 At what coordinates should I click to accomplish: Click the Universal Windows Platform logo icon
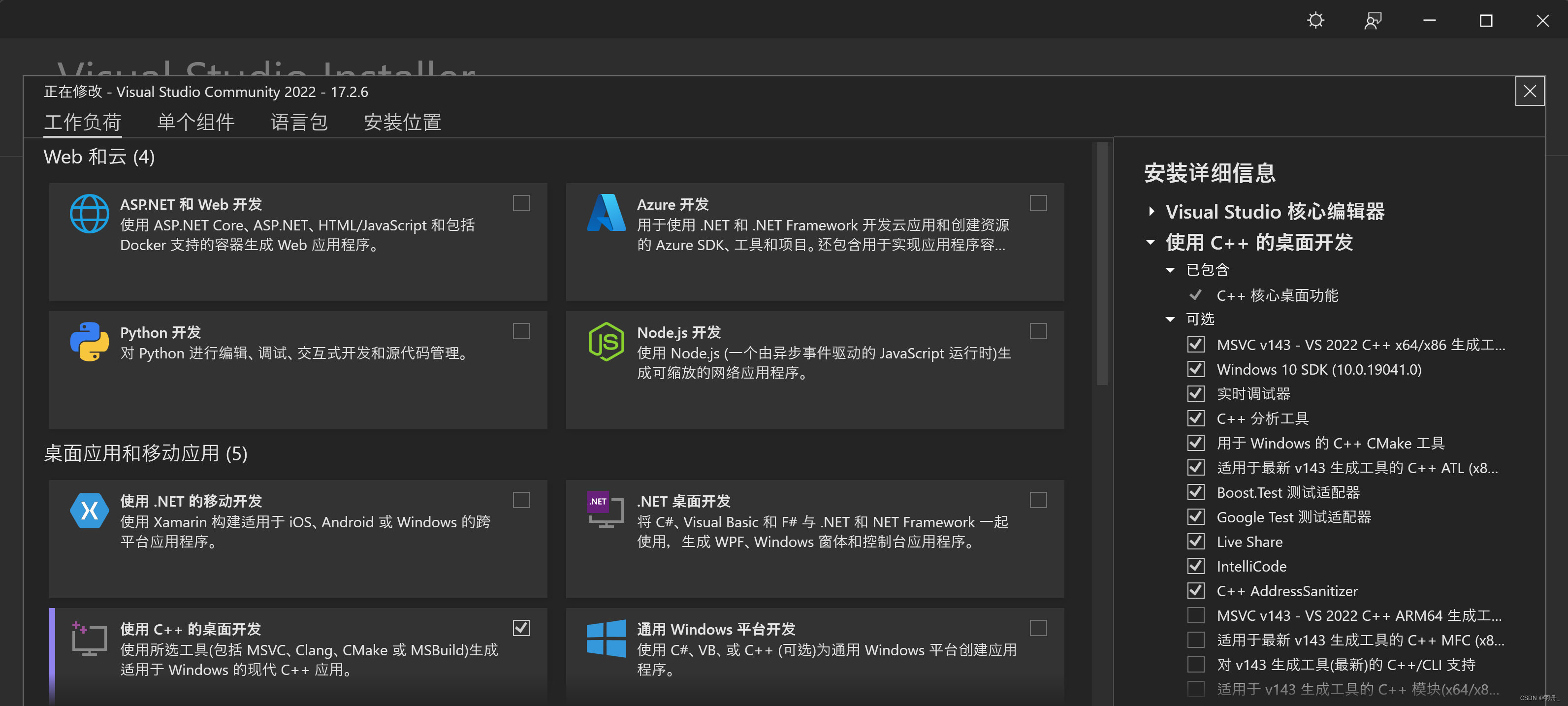click(606, 639)
